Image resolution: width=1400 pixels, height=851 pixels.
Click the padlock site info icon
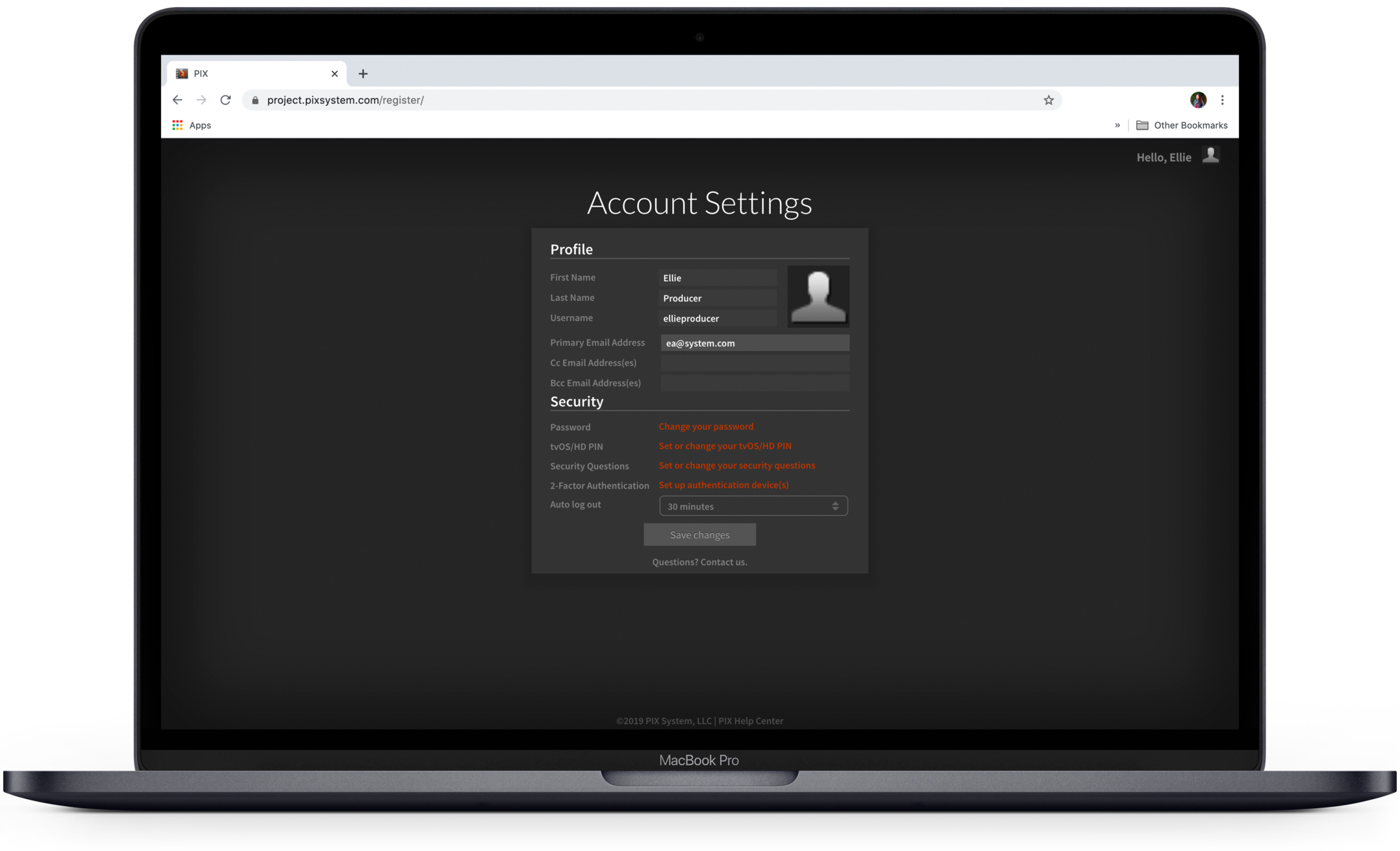click(255, 100)
